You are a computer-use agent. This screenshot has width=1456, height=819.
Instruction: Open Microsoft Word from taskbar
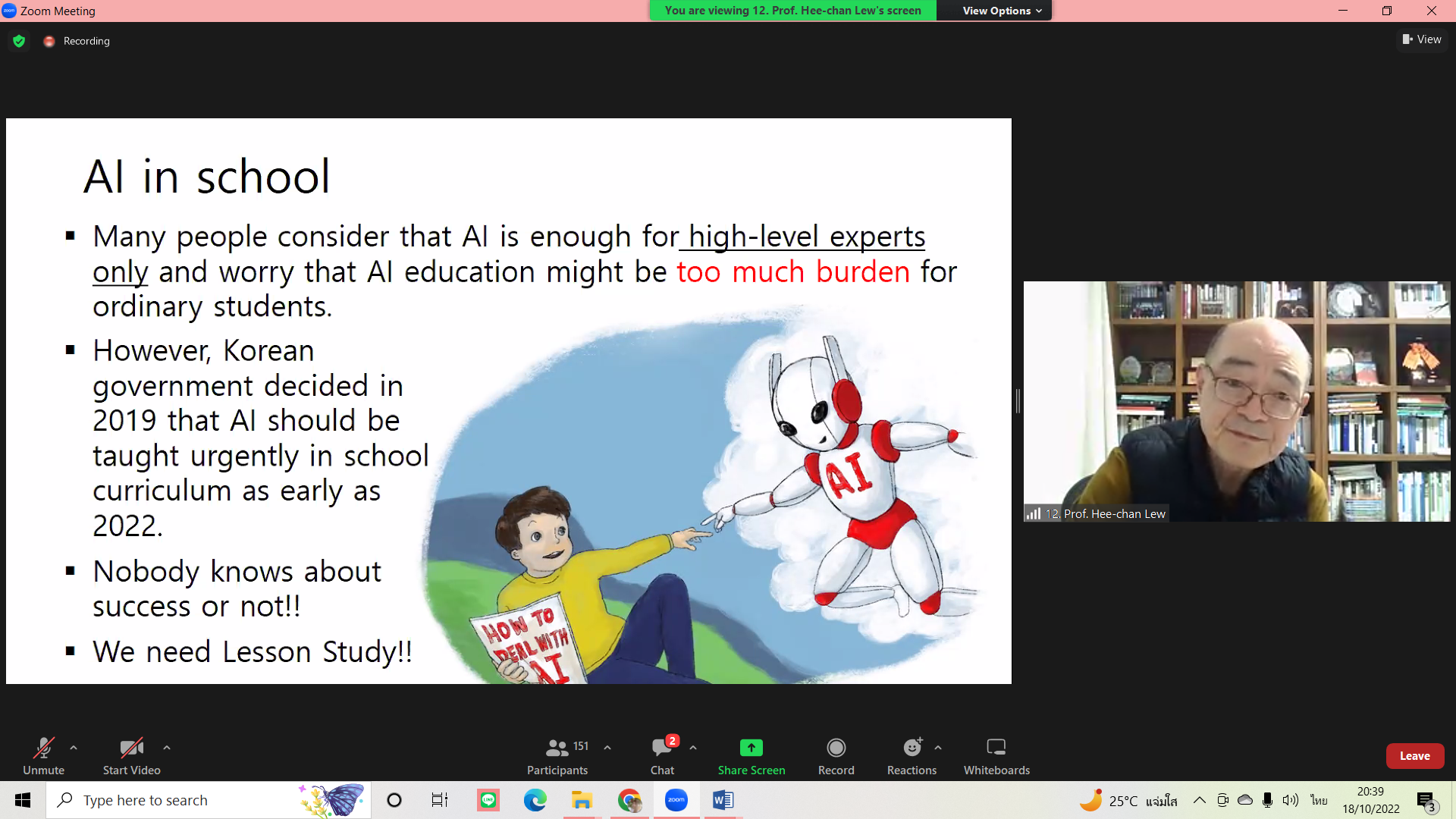click(723, 800)
